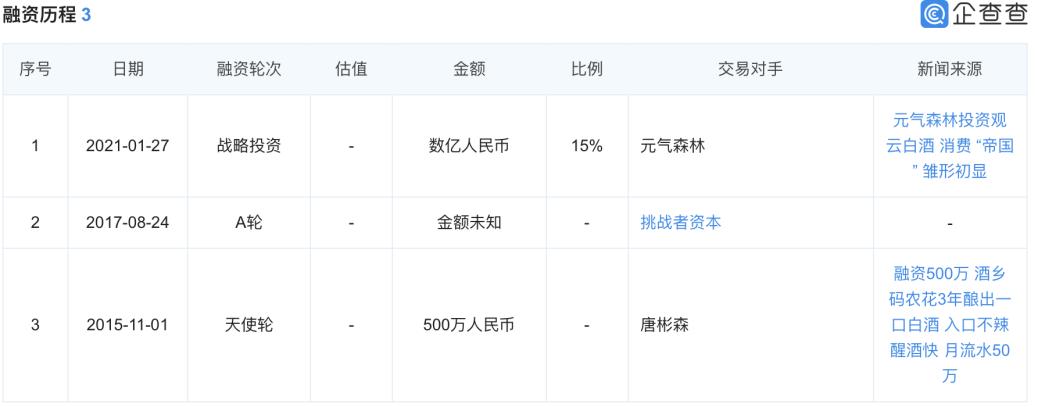Select the 交易对手 column header

click(751, 69)
